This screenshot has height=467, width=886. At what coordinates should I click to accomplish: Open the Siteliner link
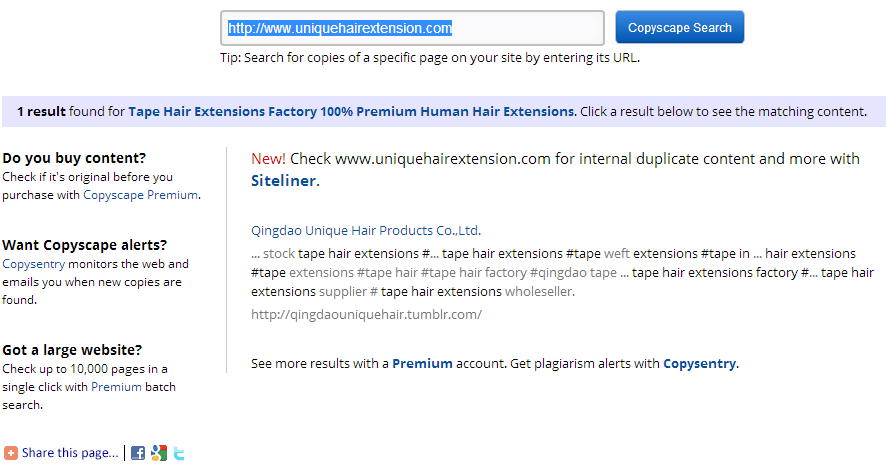(x=284, y=181)
